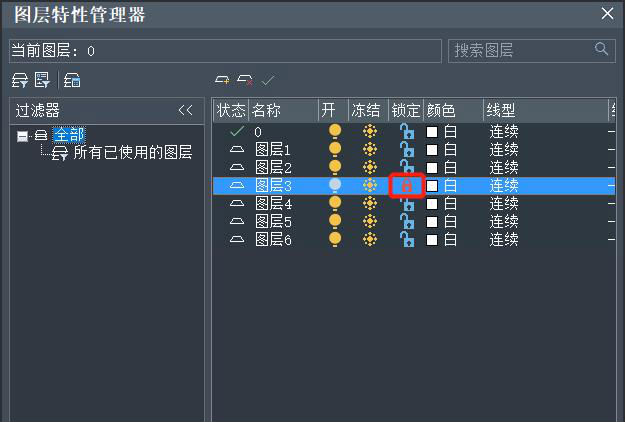Click into the 搜索图层 search field

(520, 50)
